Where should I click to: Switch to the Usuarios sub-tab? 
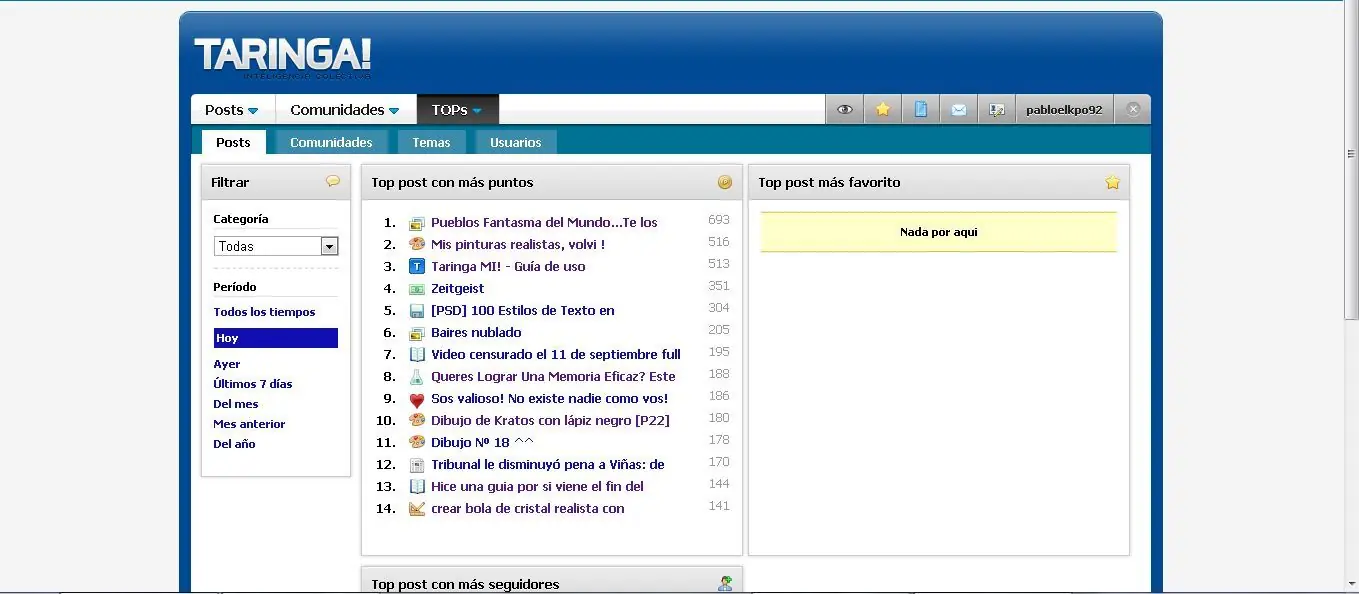pos(515,142)
